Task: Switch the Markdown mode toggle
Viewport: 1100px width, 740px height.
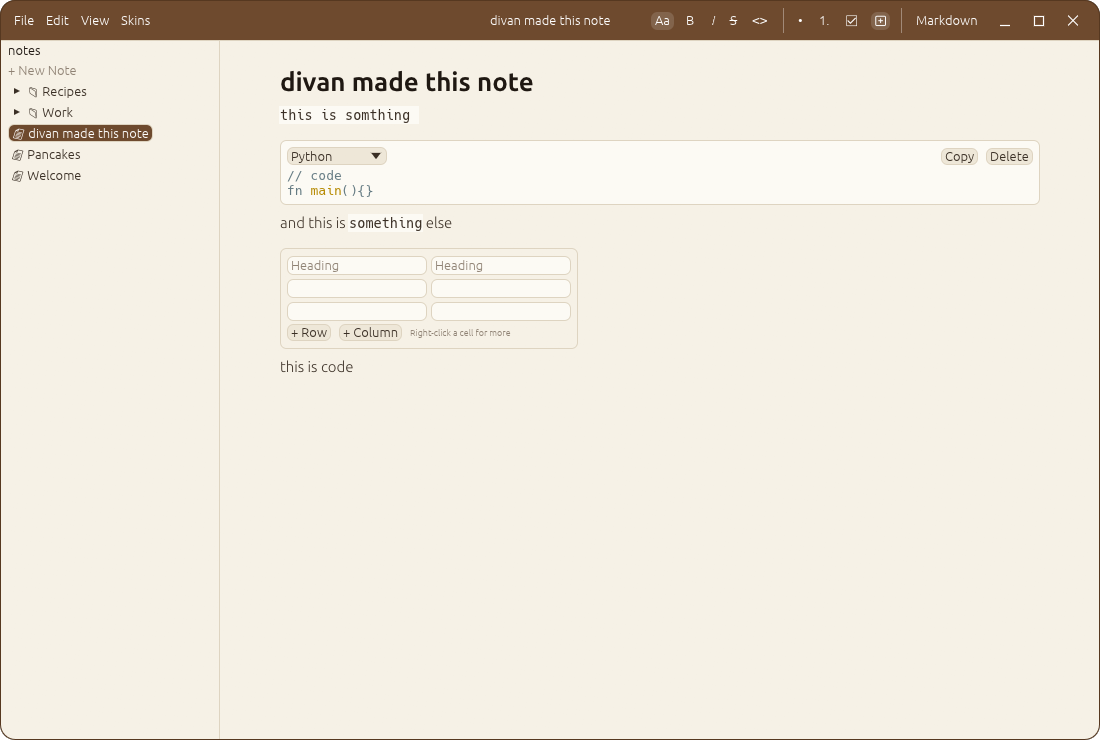Action: pyautogui.click(x=946, y=20)
